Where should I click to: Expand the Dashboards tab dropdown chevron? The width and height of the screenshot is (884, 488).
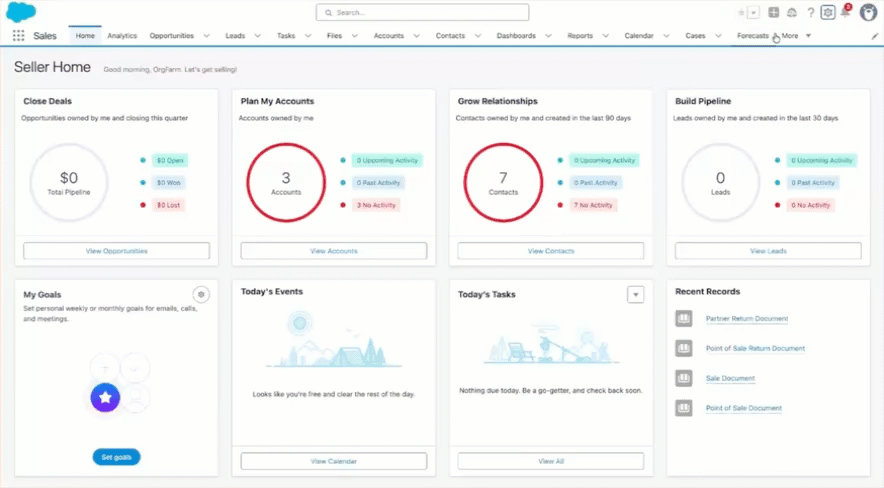pos(548,36)
